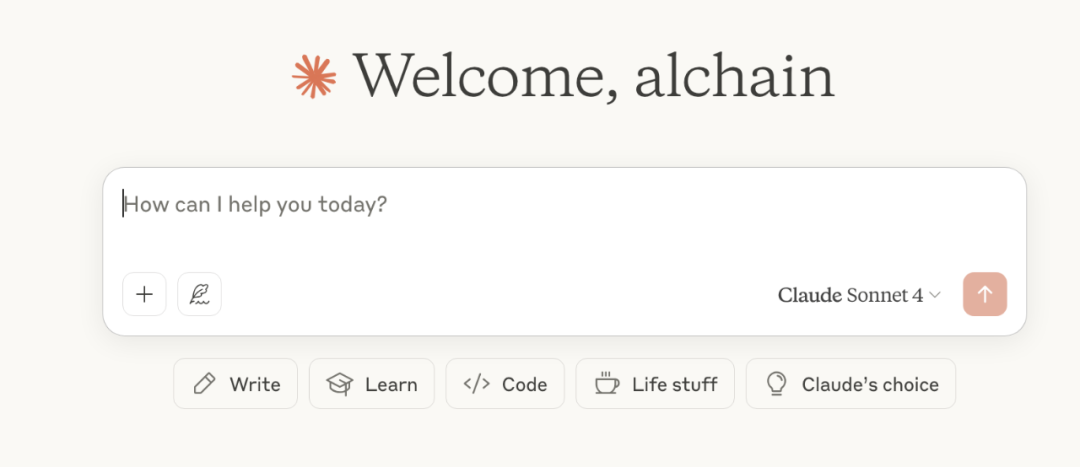This screenshot has width=1080, height=467.
Task: Click the pencil icon on the Write chip
Action: point(205,384)
